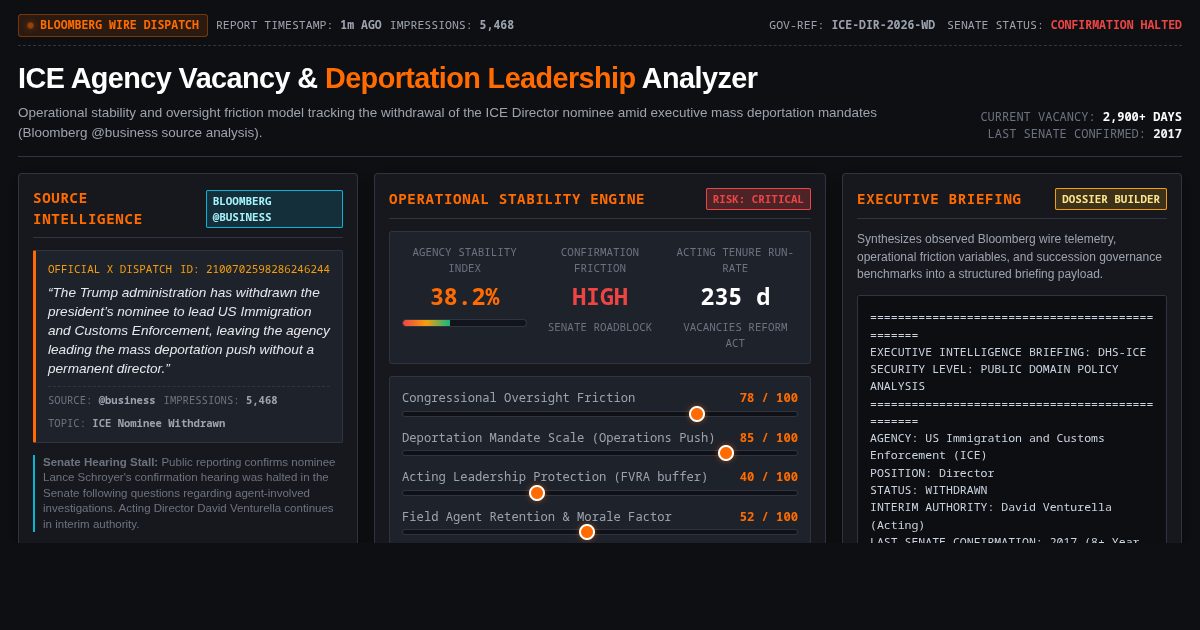Viewport: 1200px width, 630px height.
Task: Click the executive briefing description paragraph
Action: click(x=1010, y=257)
